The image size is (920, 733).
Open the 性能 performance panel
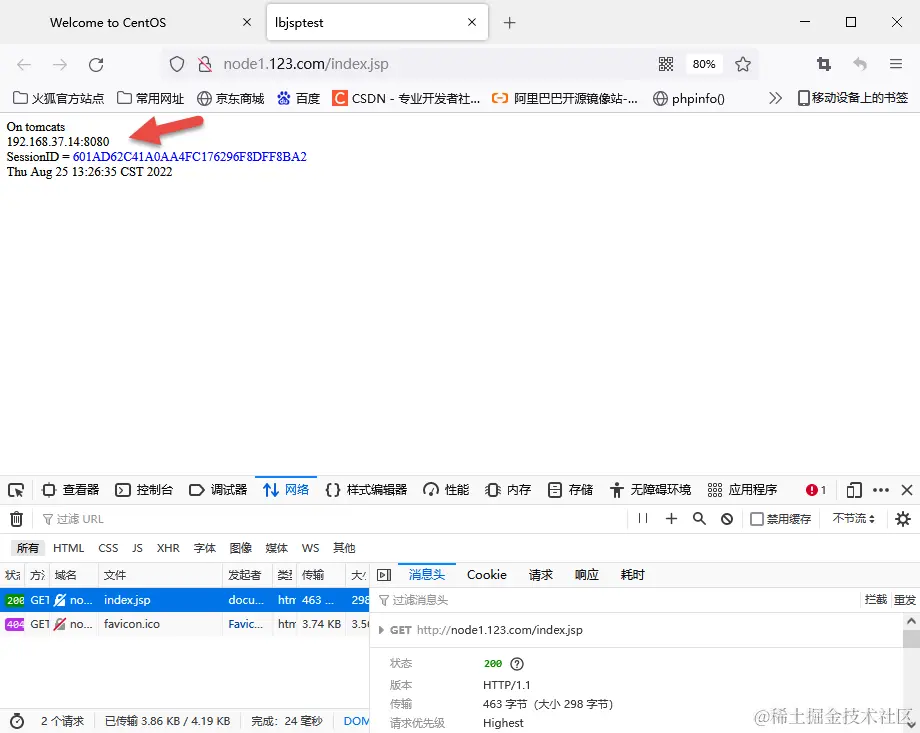click(x=446, y=490)
